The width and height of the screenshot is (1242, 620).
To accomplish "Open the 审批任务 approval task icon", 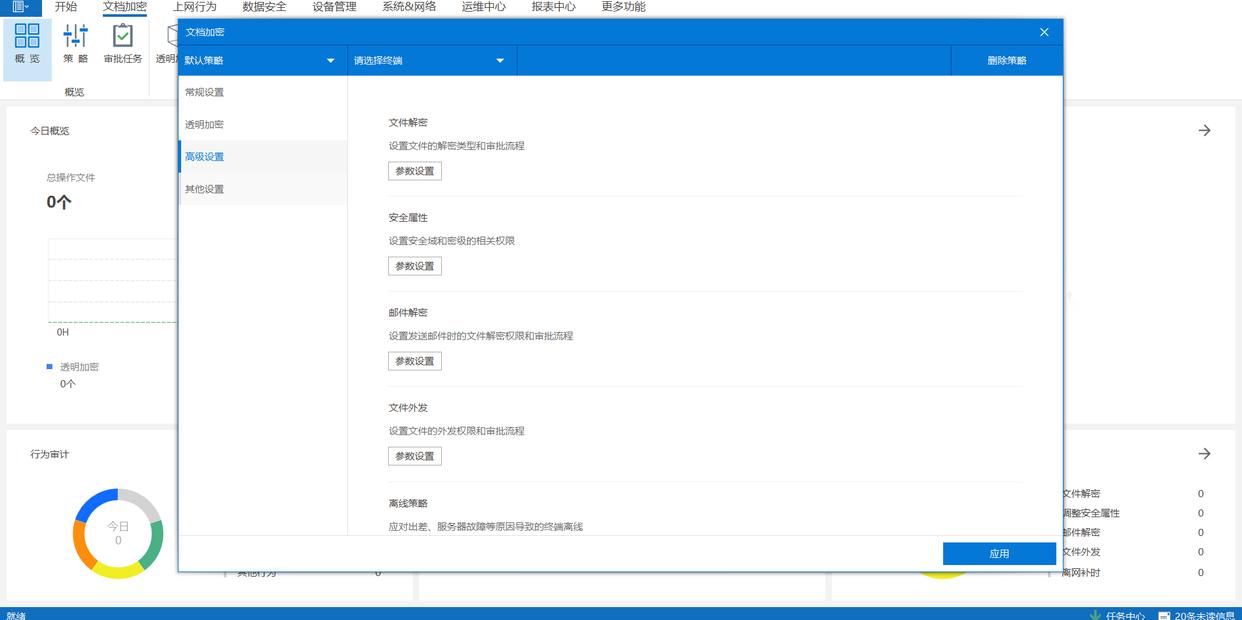I will pos(122,37).
